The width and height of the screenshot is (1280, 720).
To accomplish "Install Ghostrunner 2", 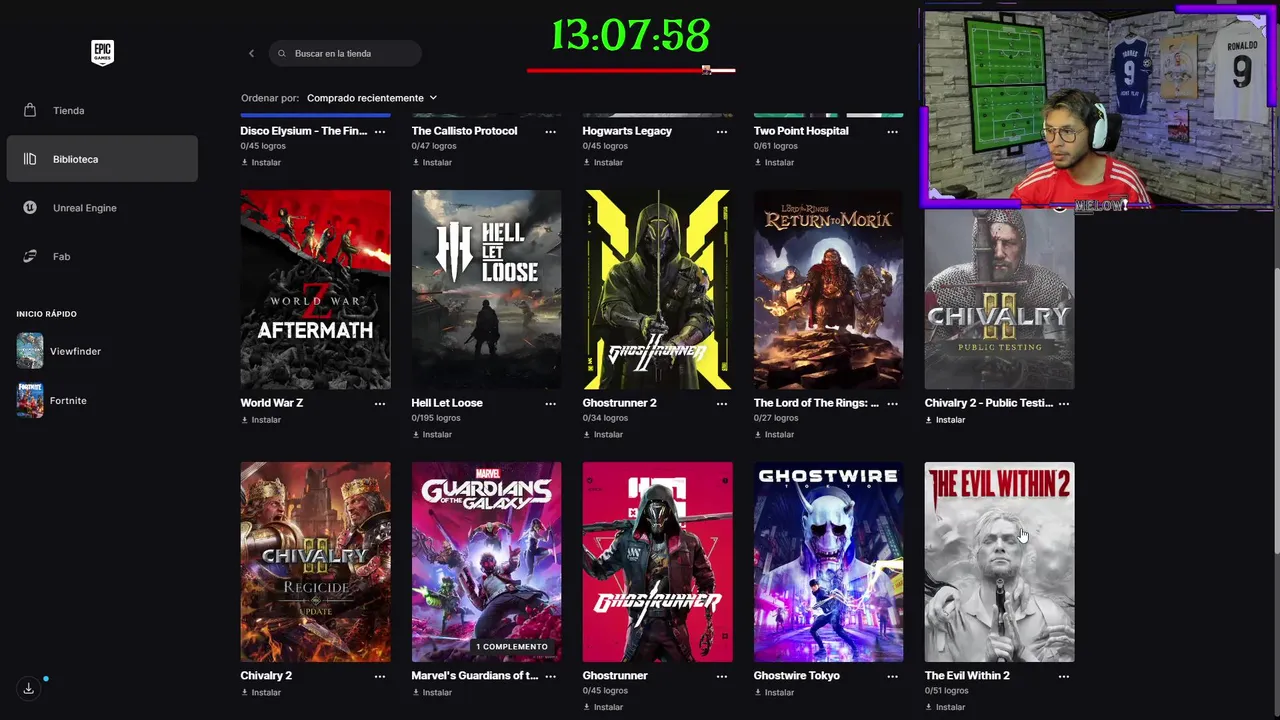I will [603, 434].
